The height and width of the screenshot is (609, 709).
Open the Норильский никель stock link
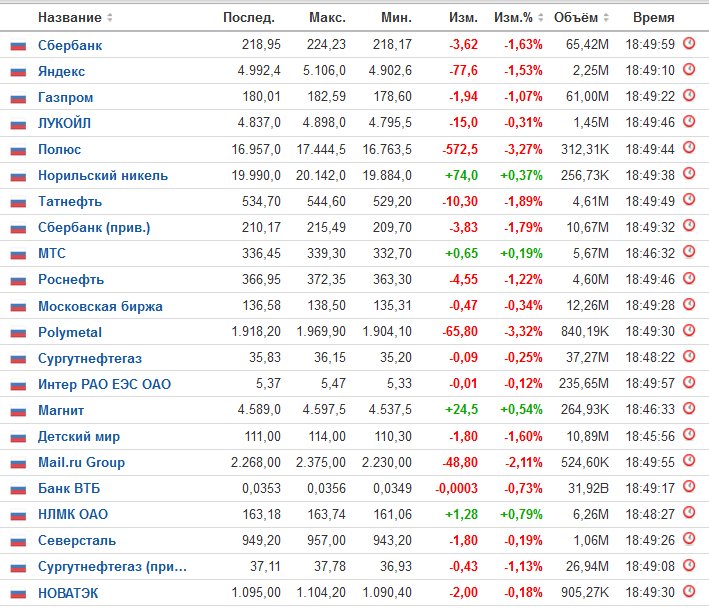point(103,175)
